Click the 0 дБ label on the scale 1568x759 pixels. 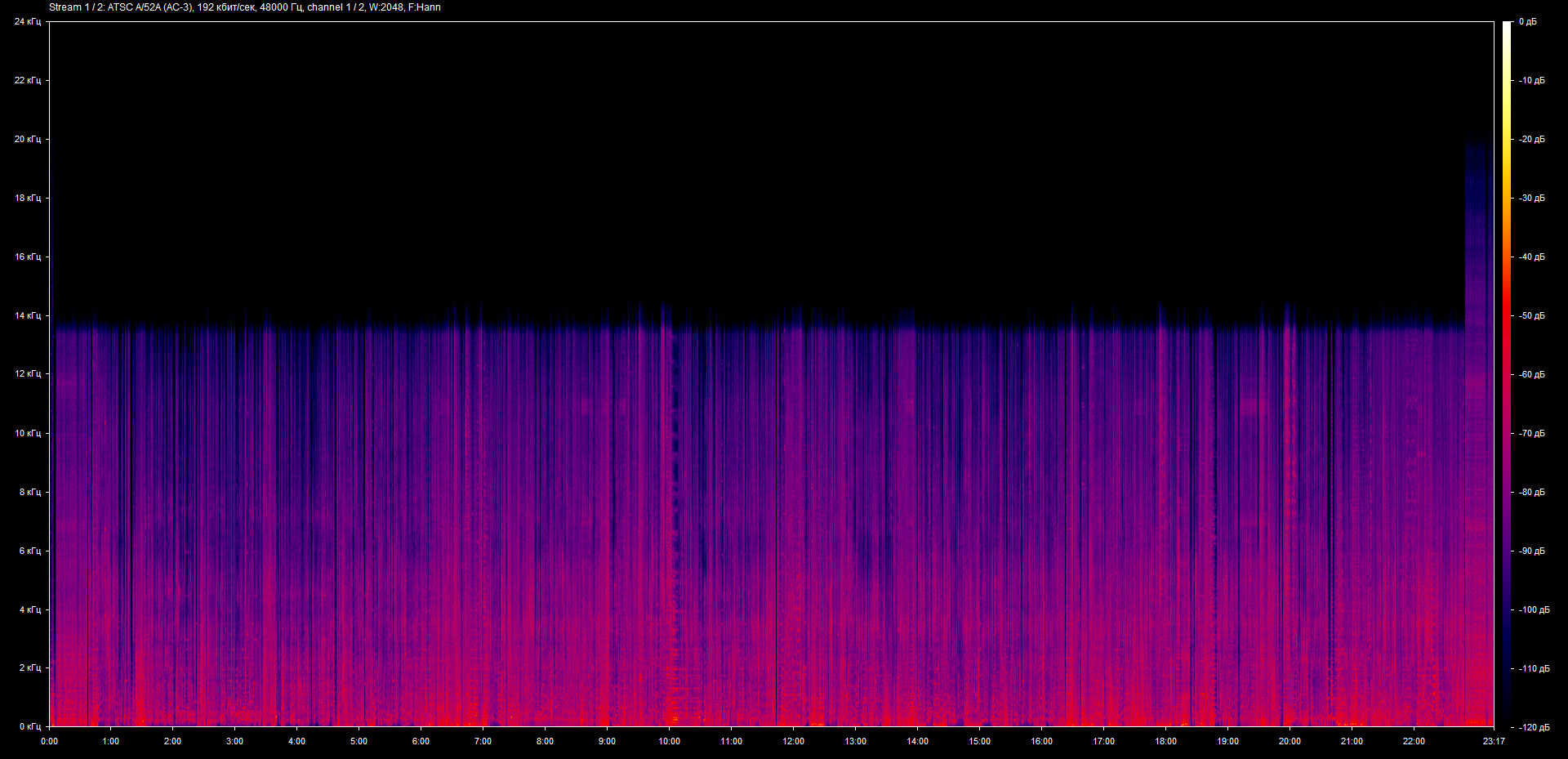coord(1527,22)
